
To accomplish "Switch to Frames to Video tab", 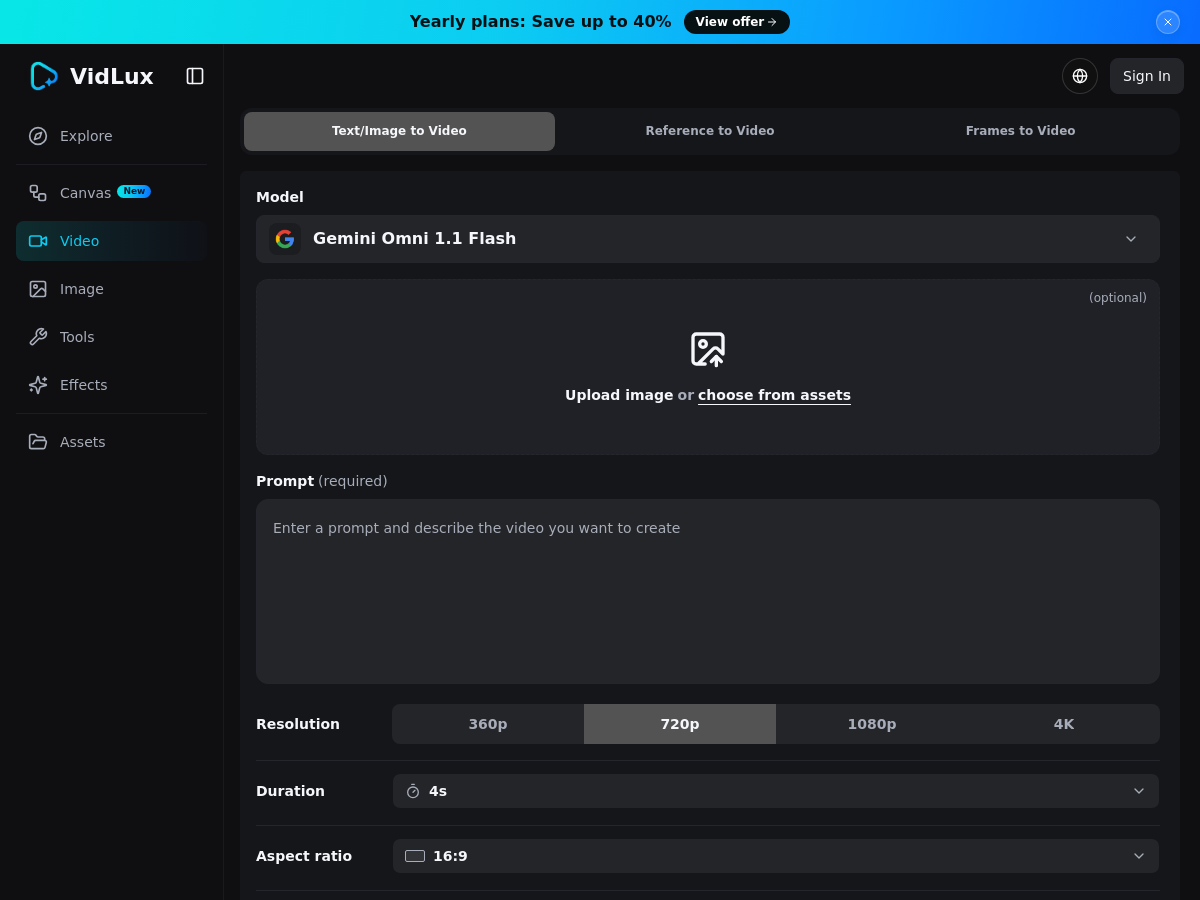I will [x=1020, y=131].
